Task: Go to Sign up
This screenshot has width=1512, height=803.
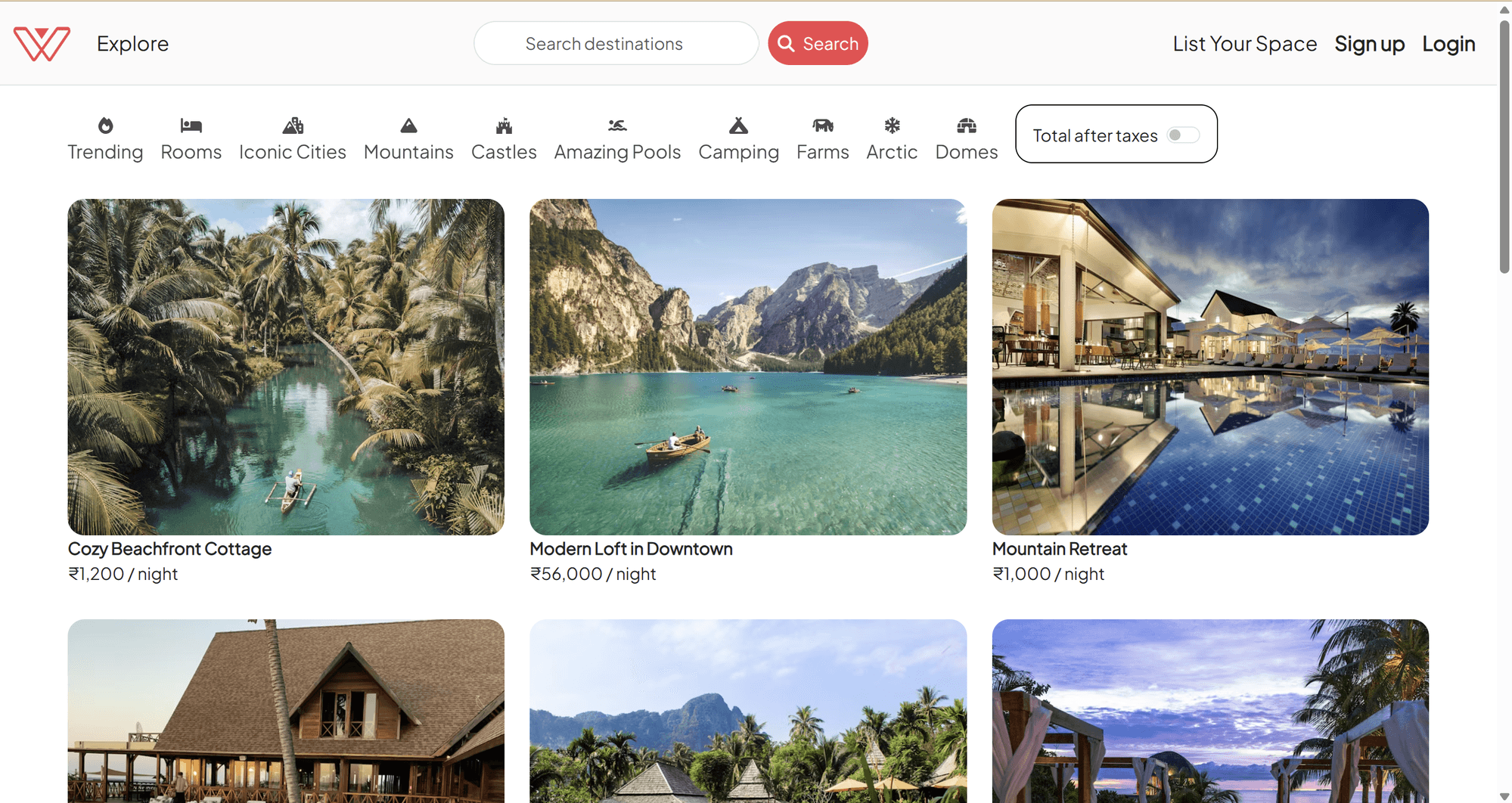Action: pos(1369,44)
